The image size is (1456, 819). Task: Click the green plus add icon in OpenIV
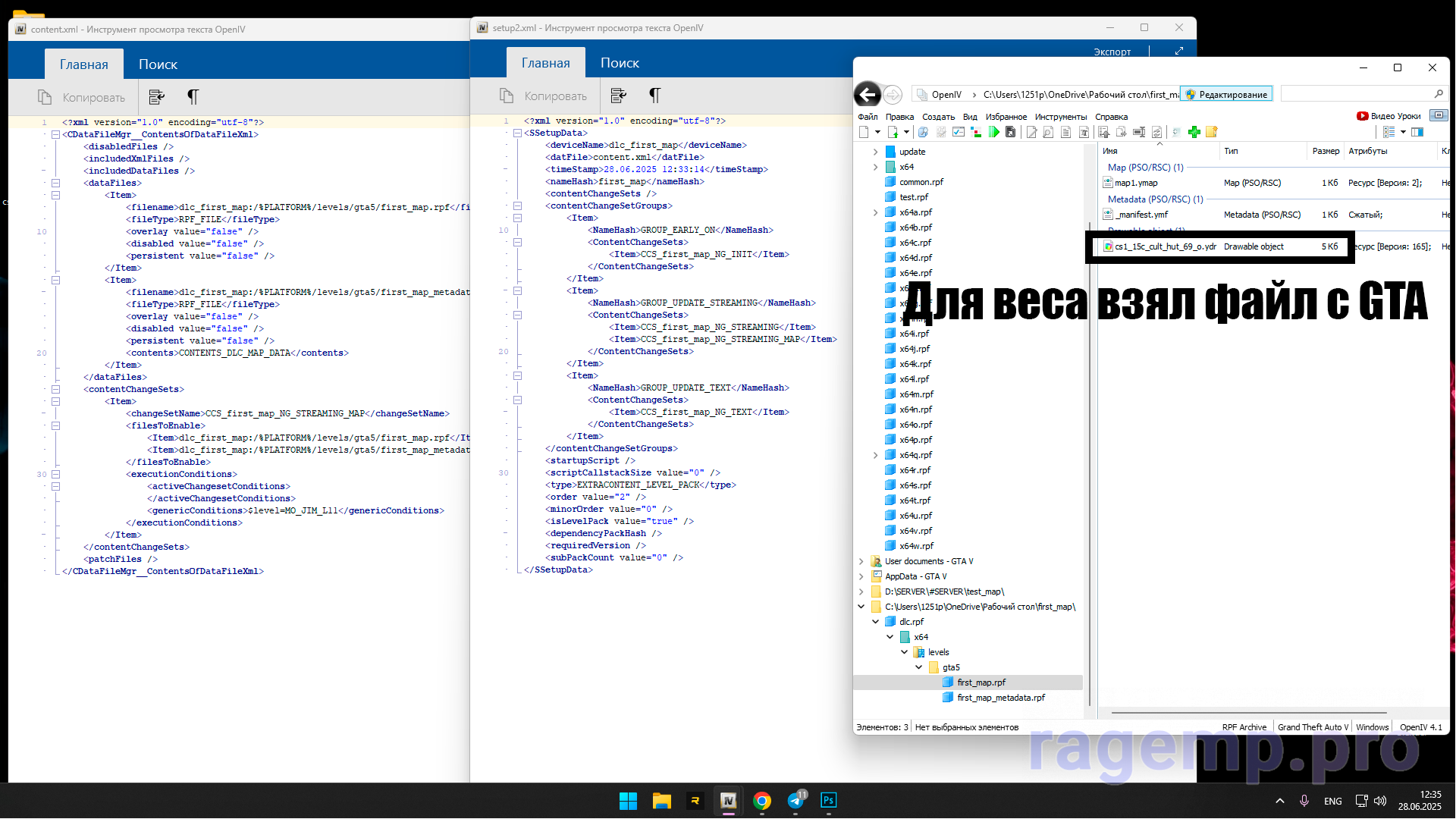pyautogui.click(x=1194, y=132)
